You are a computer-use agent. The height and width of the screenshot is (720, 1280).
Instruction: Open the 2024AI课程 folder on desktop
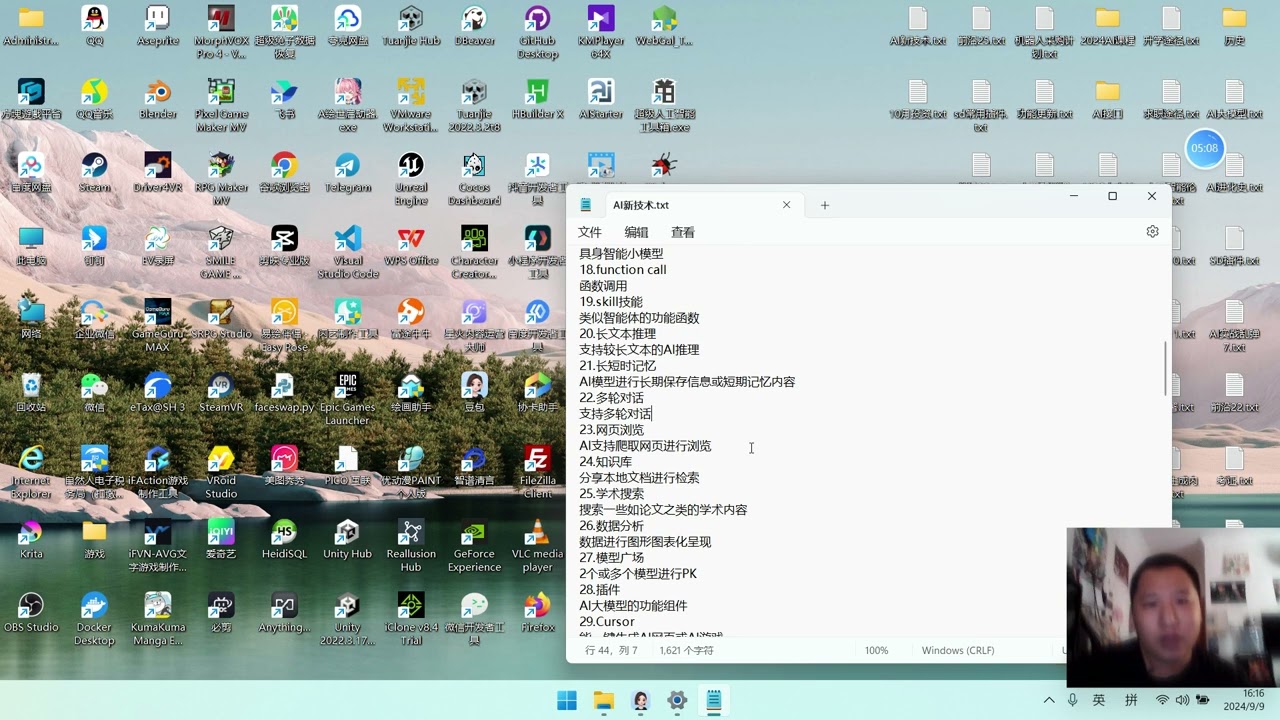pos(1107,27)
